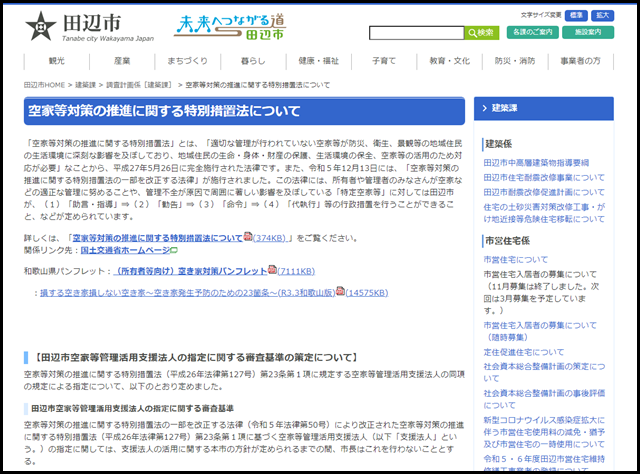Click the 建築係 sidebar section heading
Image resolution: width=640 pixels, height=474 pixels.
pos(498,144)
